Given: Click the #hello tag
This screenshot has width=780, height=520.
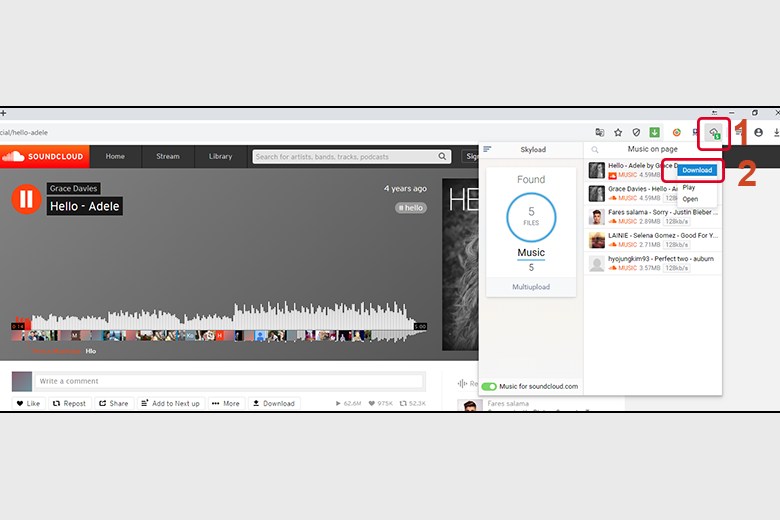Looking at the screenshot, I should [411, 208].
